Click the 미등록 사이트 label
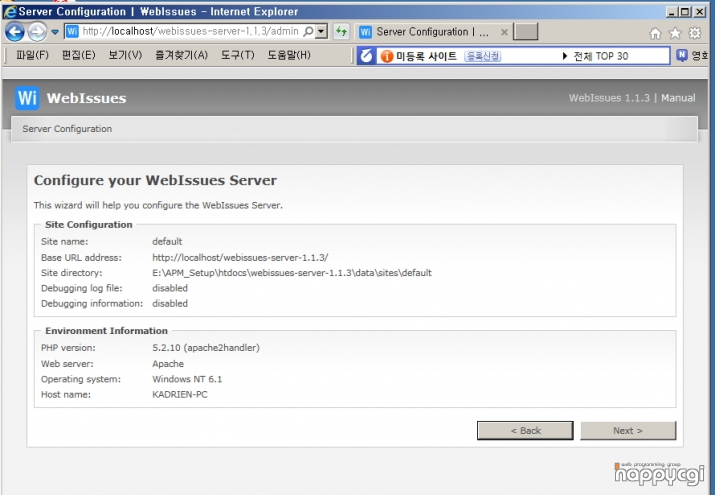 coord(426,56)
